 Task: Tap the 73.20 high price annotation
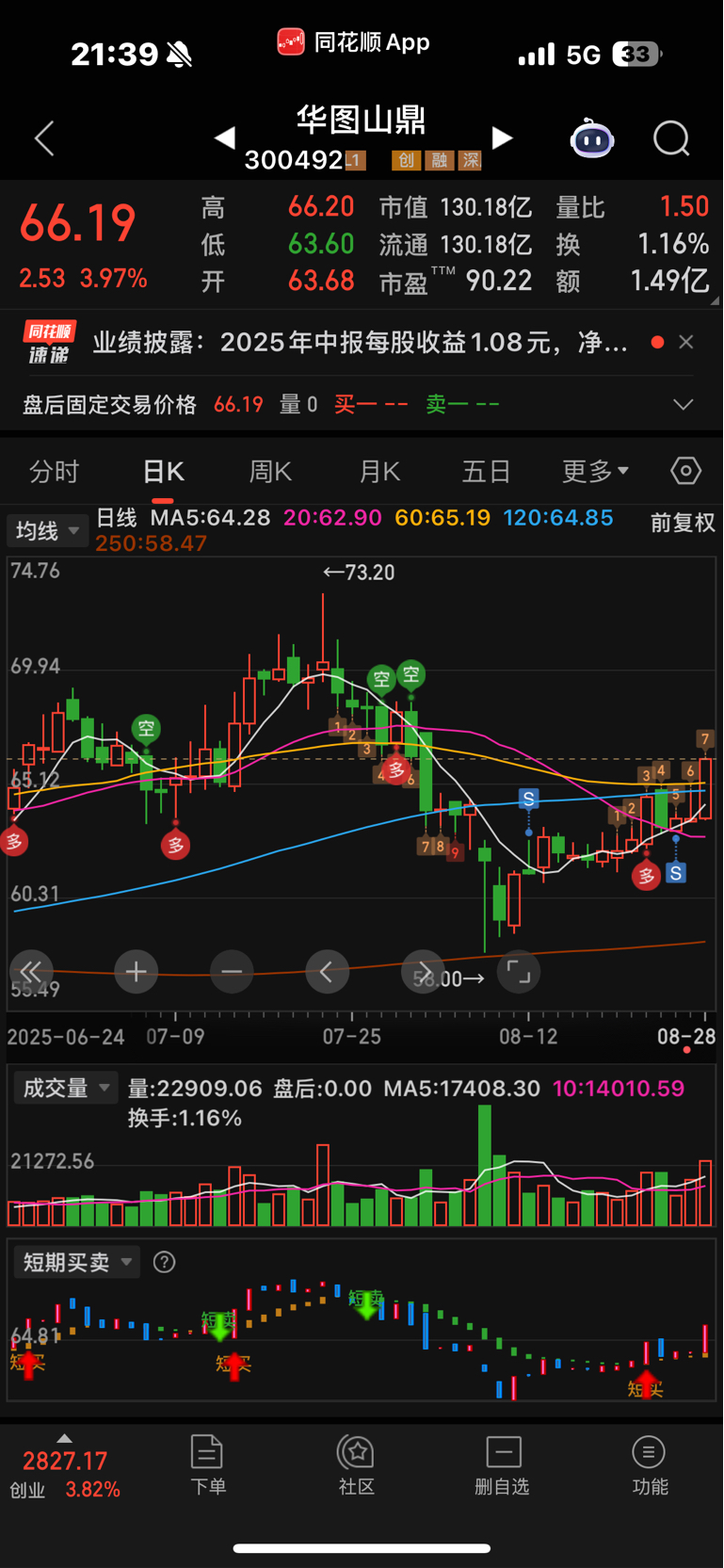coord(359,573)
